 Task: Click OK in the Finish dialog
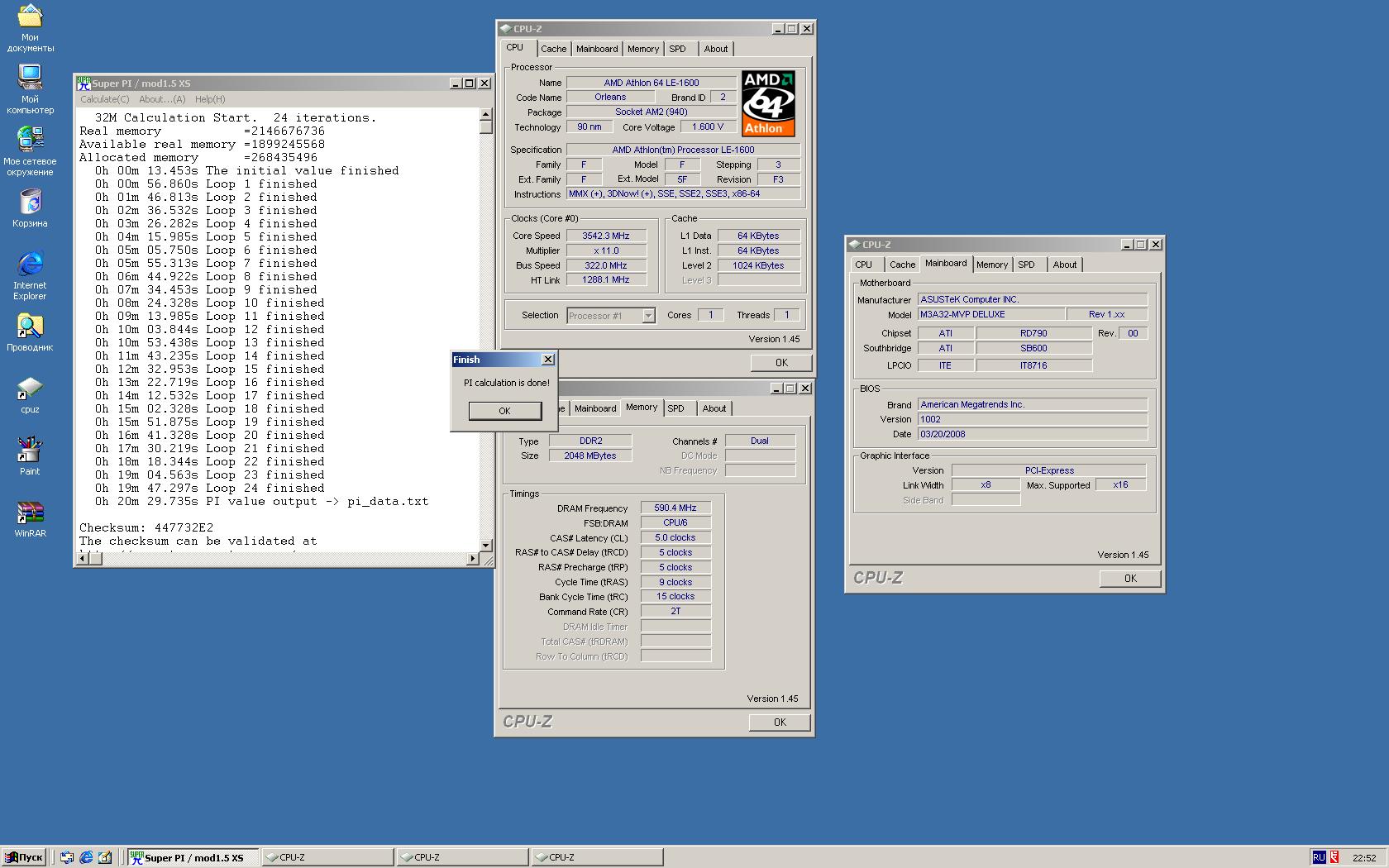tap(504, 411)
